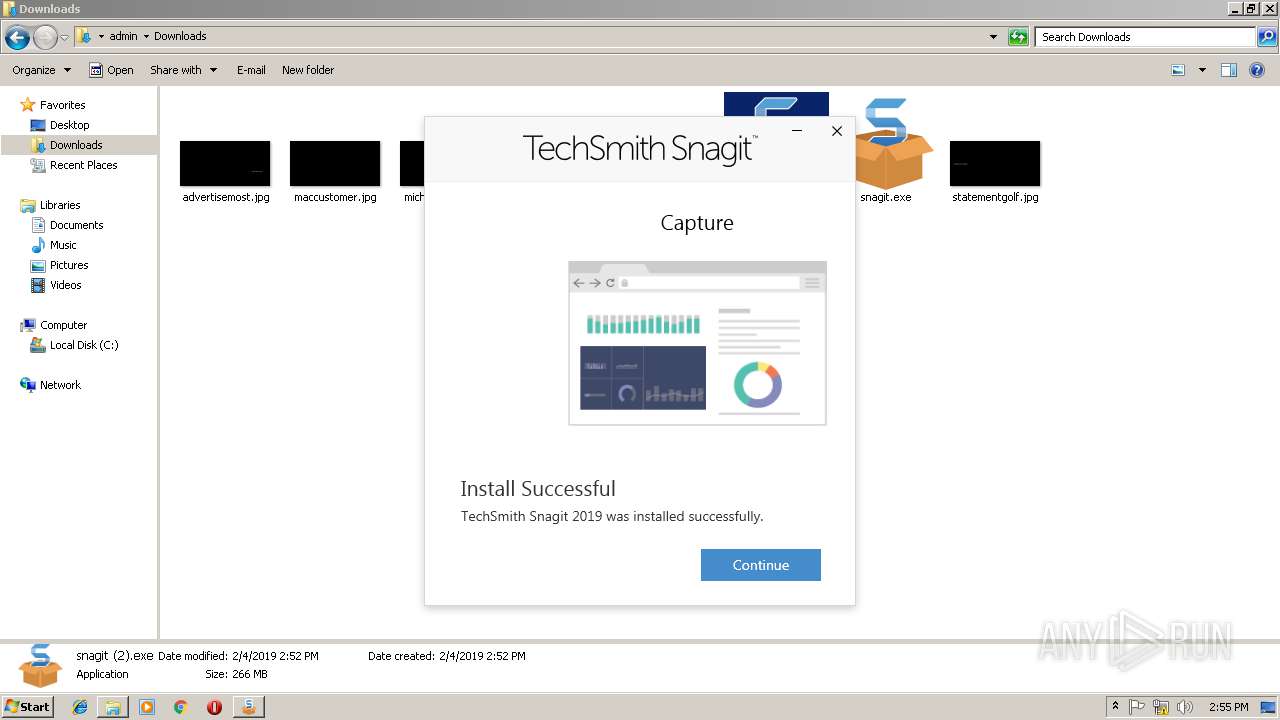Open Recent Places in the sidebar
This screenshot has width=1280, height=720.
coord(83,165)
